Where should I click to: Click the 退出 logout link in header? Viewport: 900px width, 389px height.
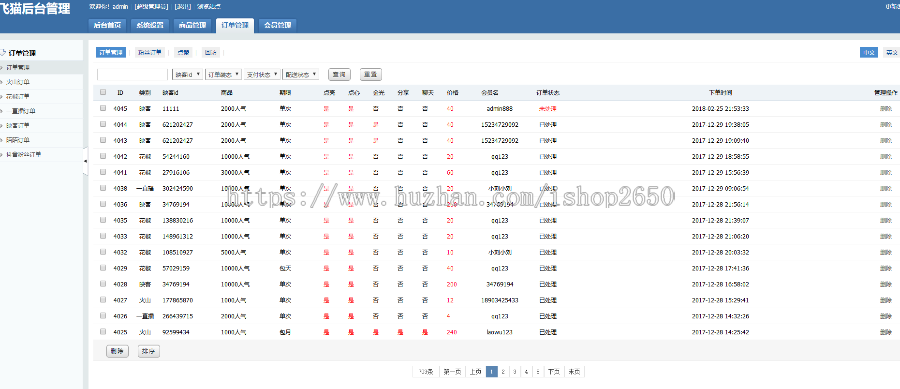(x=183, y=7)
